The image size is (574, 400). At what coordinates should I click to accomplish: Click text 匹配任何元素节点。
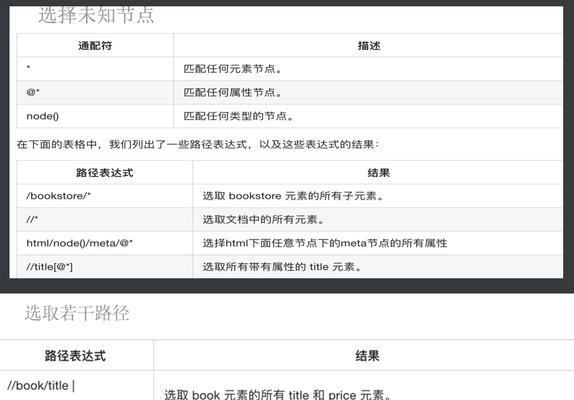(x=232, y=69)
